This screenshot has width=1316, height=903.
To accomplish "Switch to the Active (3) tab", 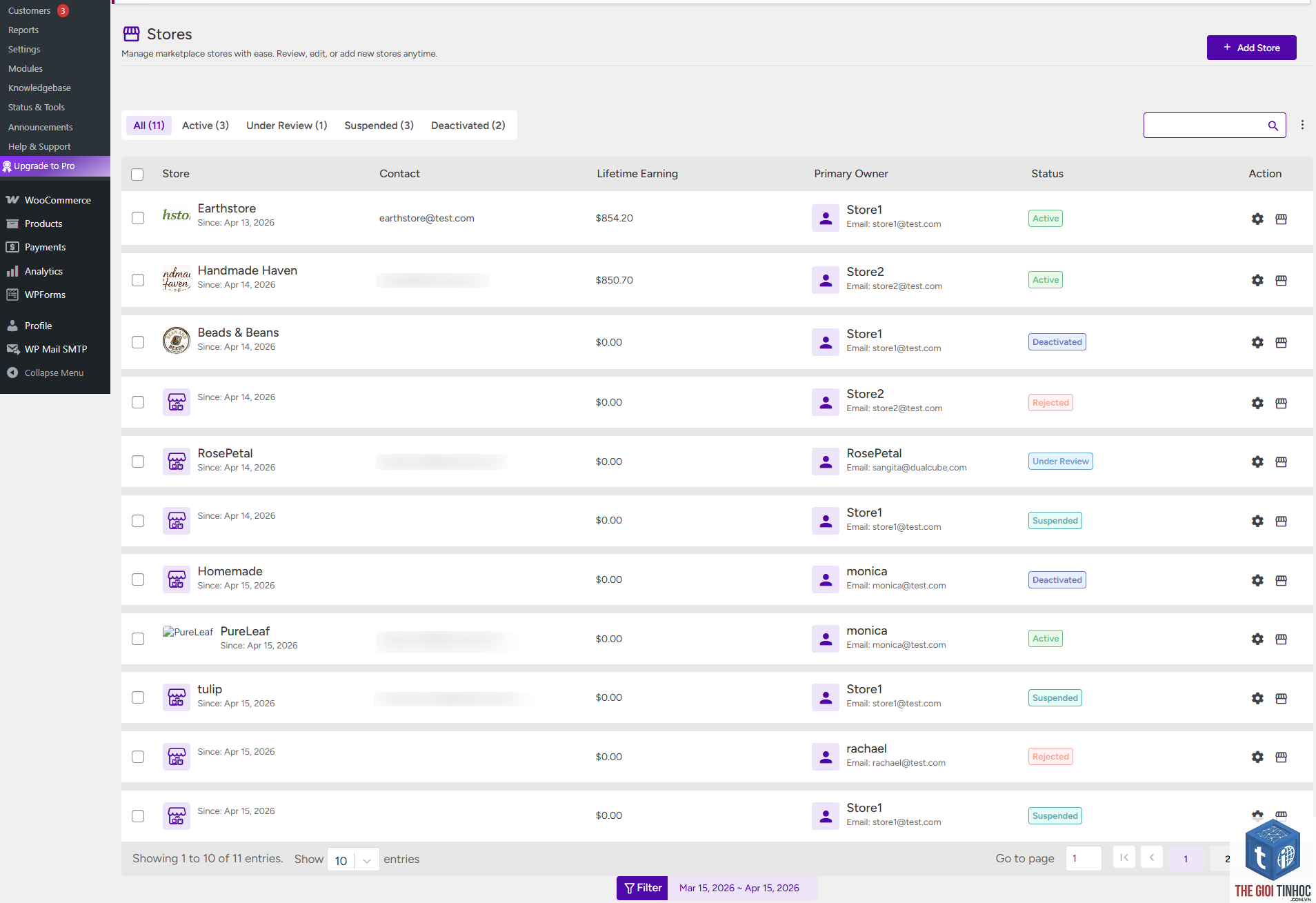I will pos(206,126).
